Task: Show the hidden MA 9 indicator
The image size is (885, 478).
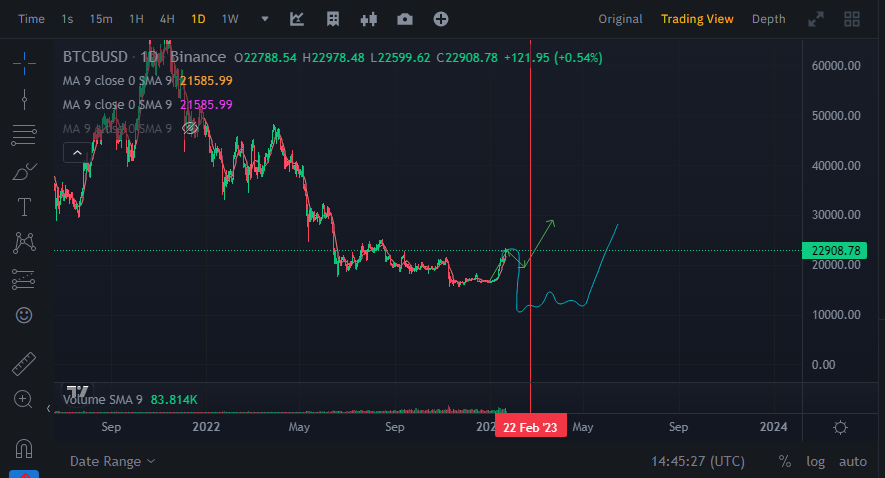Action: (190, 129)
